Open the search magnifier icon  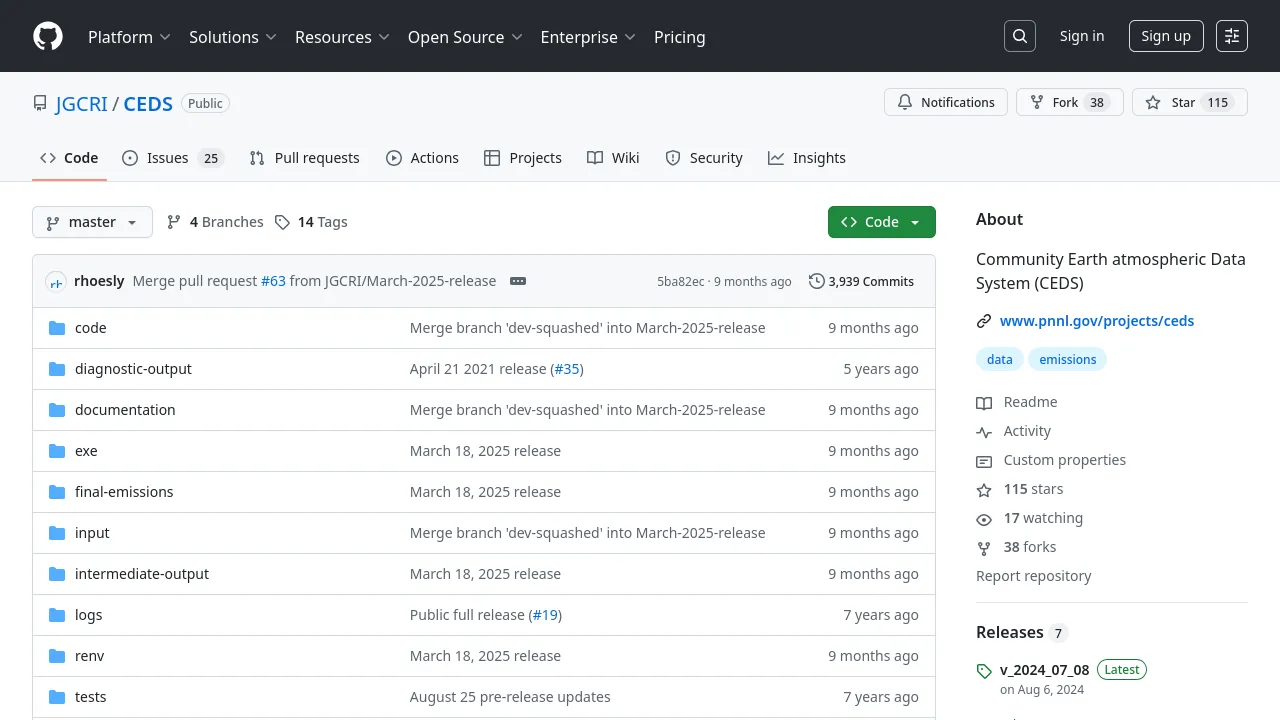click(x=1020, y=36)
